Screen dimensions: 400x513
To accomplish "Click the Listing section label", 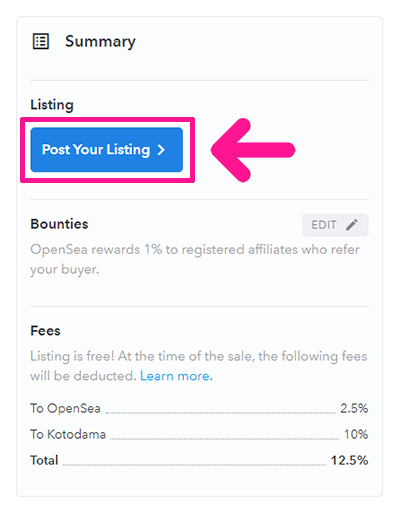I will click(x=52, y=105).
